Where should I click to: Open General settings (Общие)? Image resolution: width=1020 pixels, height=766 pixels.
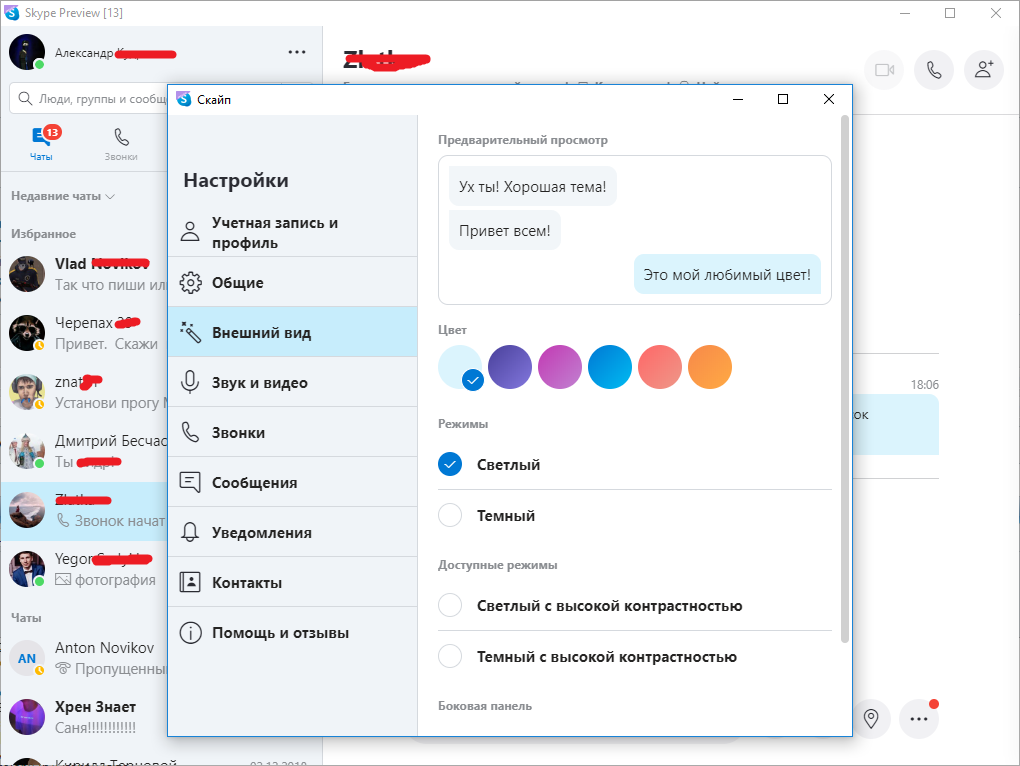pos(293,282)
